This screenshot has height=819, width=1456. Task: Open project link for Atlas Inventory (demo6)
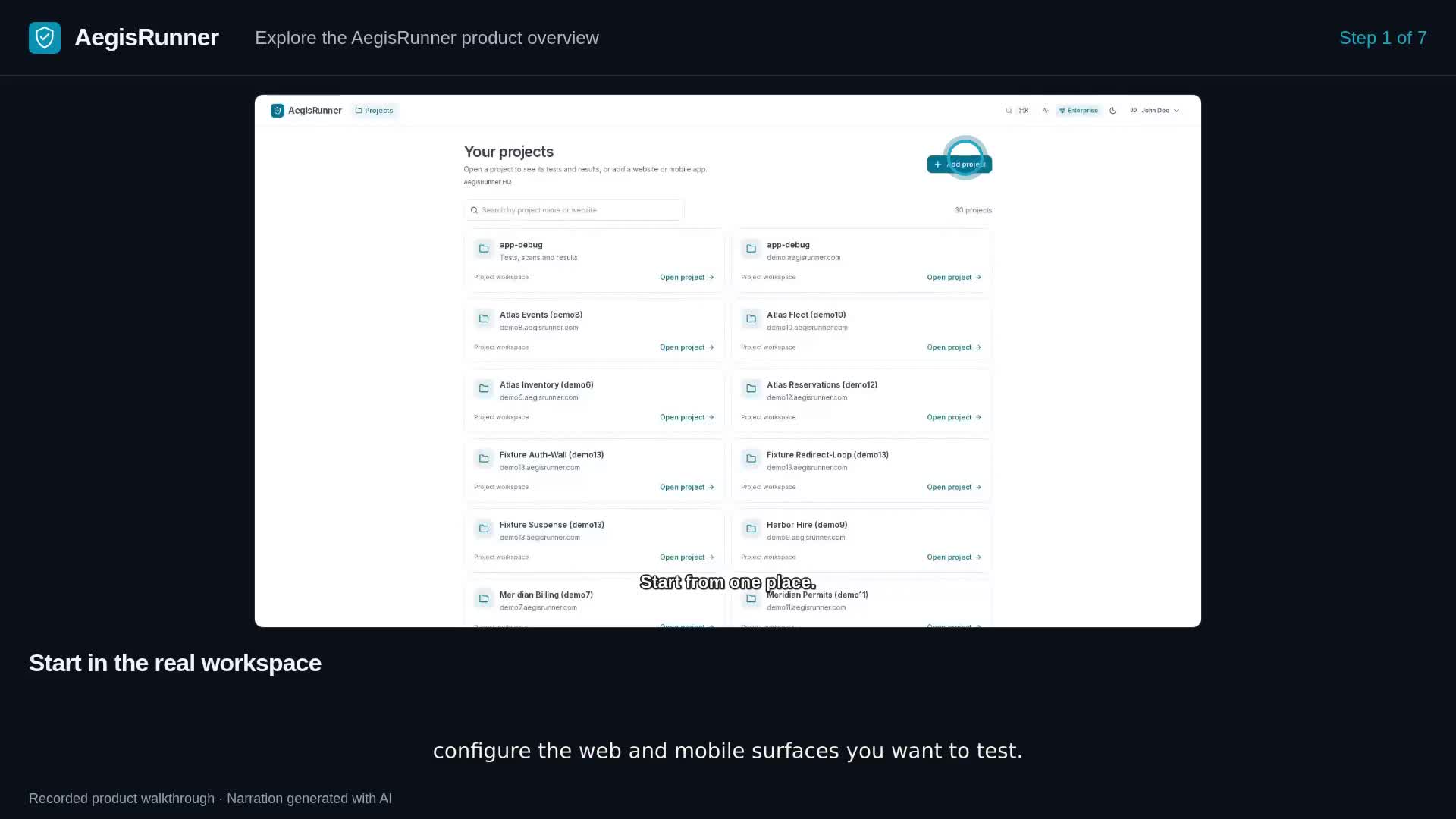coord(687,417)
